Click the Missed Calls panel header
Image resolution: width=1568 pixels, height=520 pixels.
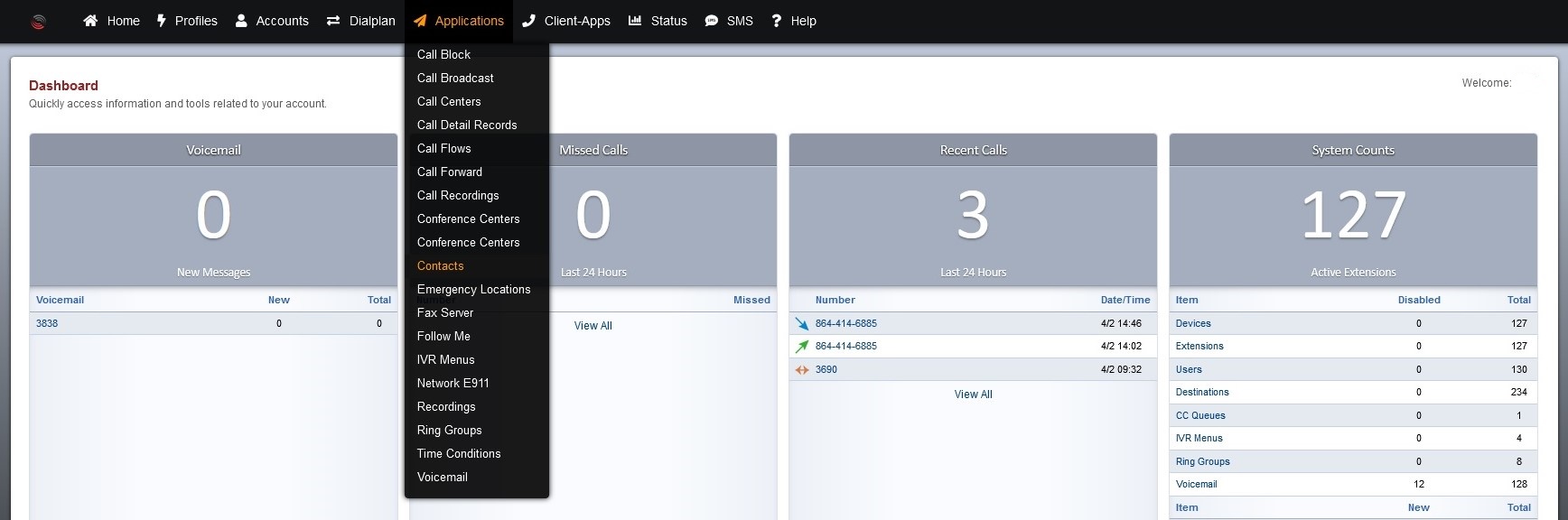coord(593,150)
